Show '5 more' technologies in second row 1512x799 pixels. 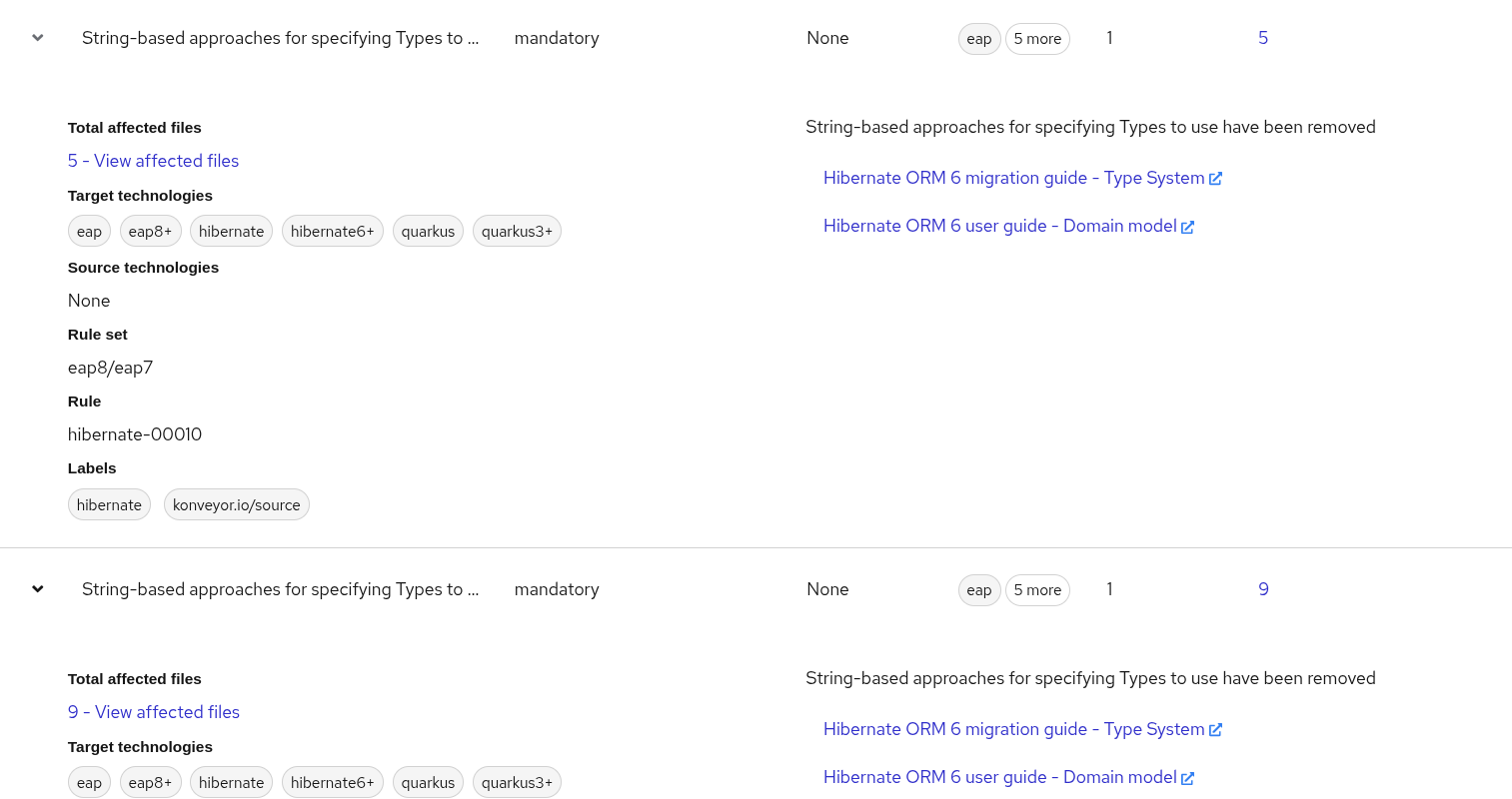point(1037,590)
